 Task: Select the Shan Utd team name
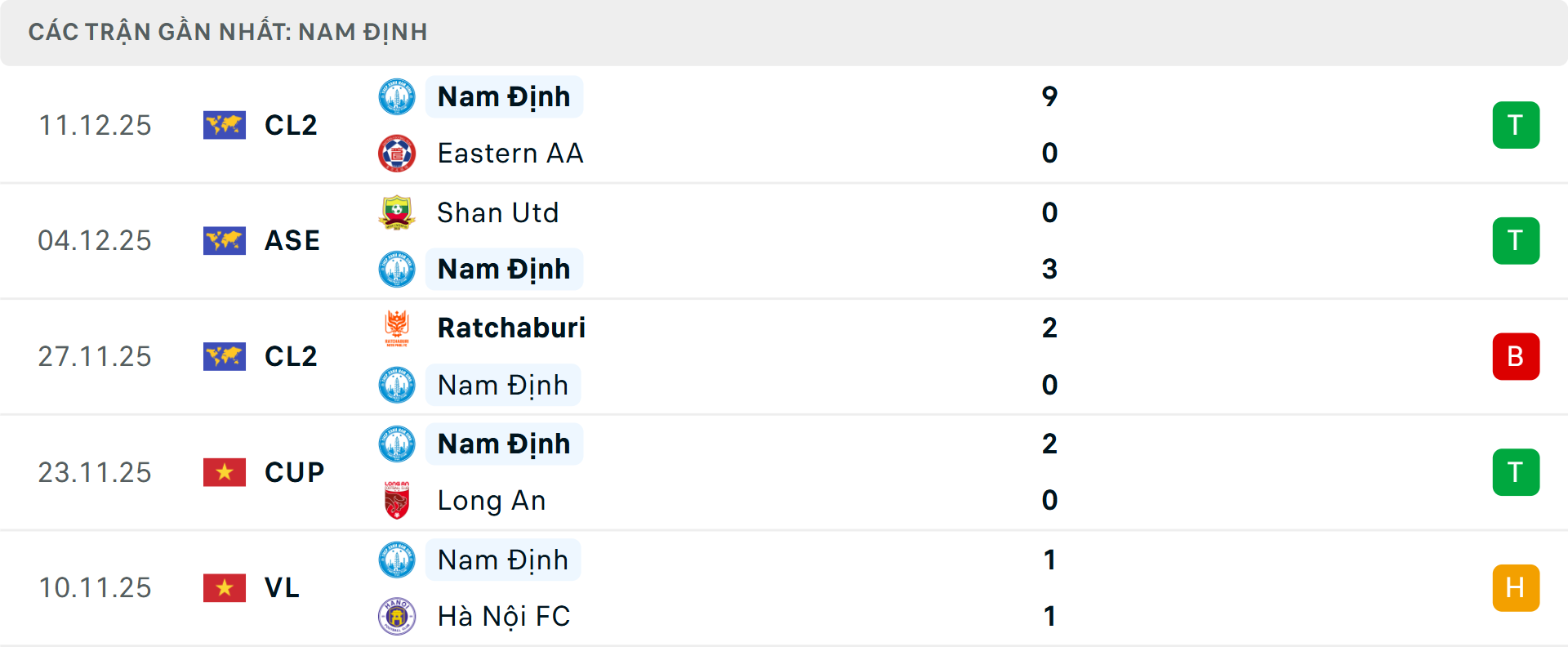point(498,212)
